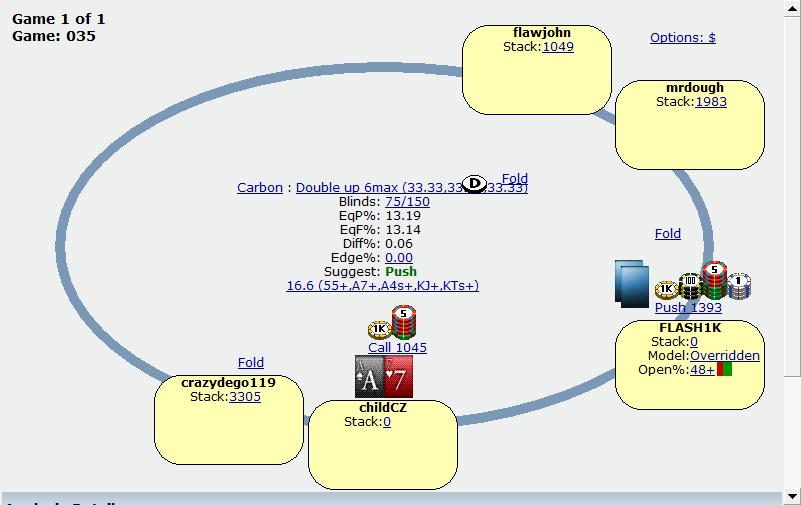The height and width of the screenshot is (505, 801).
Task: Click the Carbon site link
Action: coord(260,187)
